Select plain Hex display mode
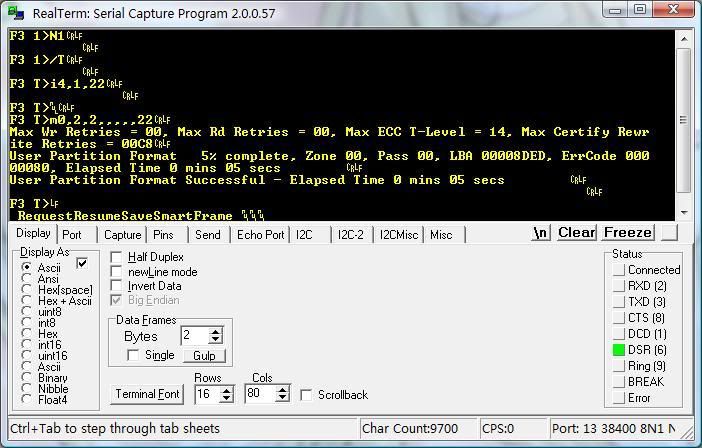702x448 pixels. pos(27,333)
